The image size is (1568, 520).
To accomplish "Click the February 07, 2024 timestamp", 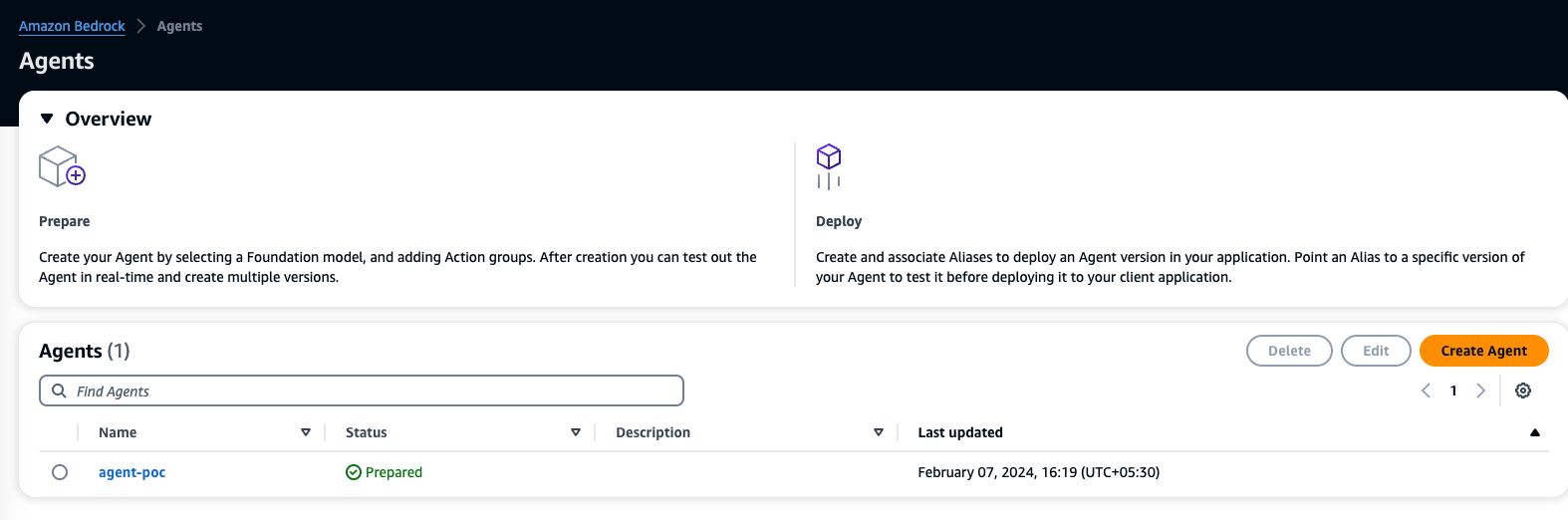I will coord(1038,472).
